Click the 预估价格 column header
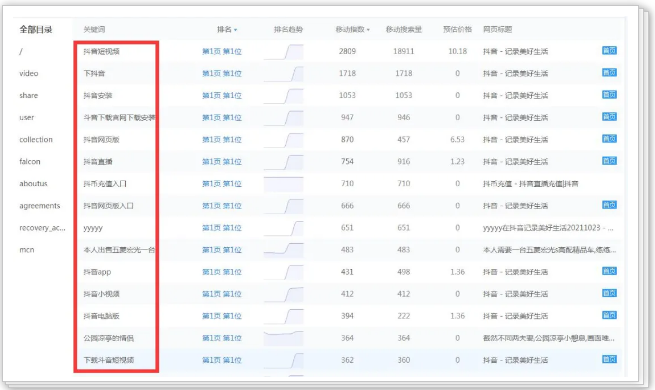655x390 pixels. (457, 29)
